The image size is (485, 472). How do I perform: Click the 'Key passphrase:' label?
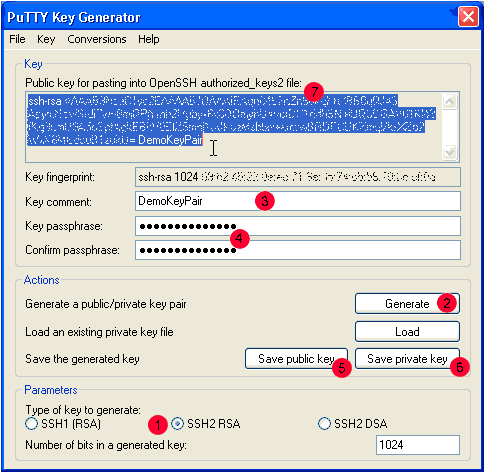click(64, 226)
